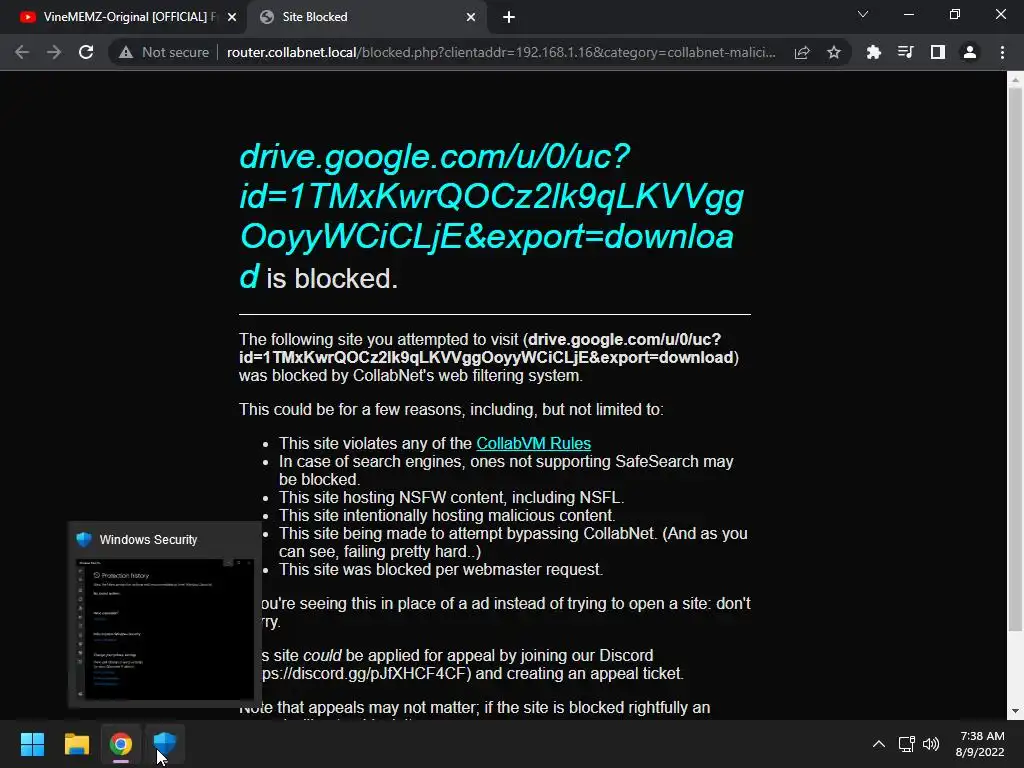Show hidden system tray icons
This screenshot has height=768, width=1024.
[x=879, y=744]
